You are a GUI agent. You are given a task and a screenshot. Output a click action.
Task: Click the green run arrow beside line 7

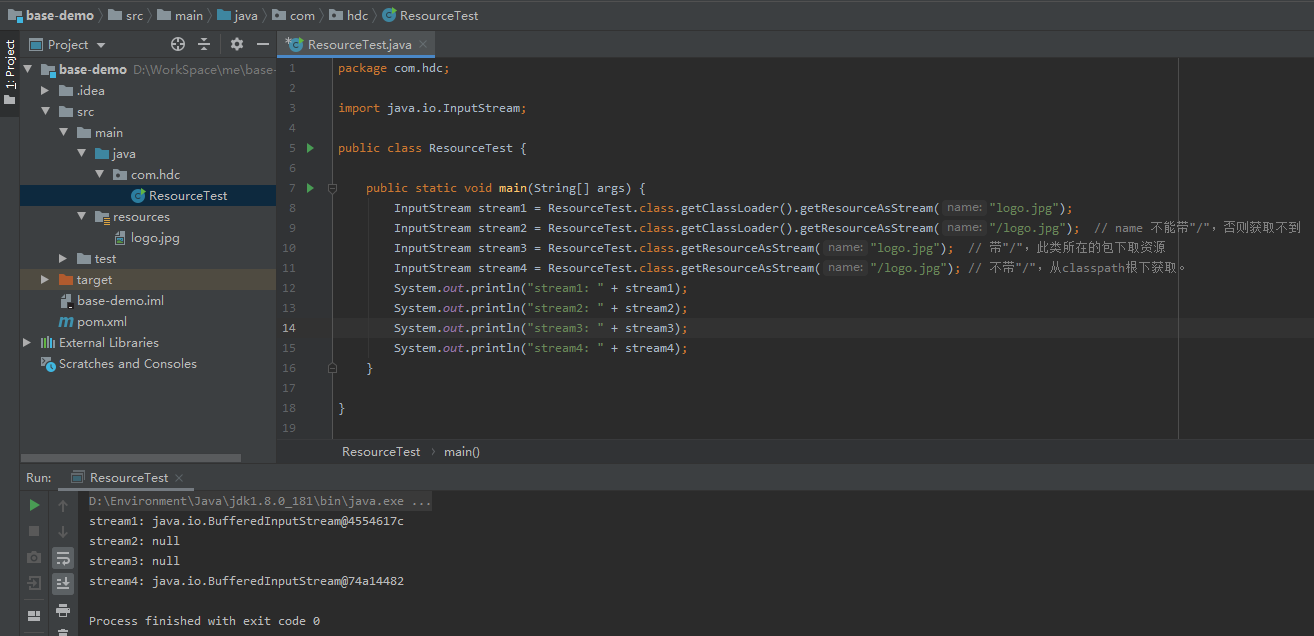point(310,188)
